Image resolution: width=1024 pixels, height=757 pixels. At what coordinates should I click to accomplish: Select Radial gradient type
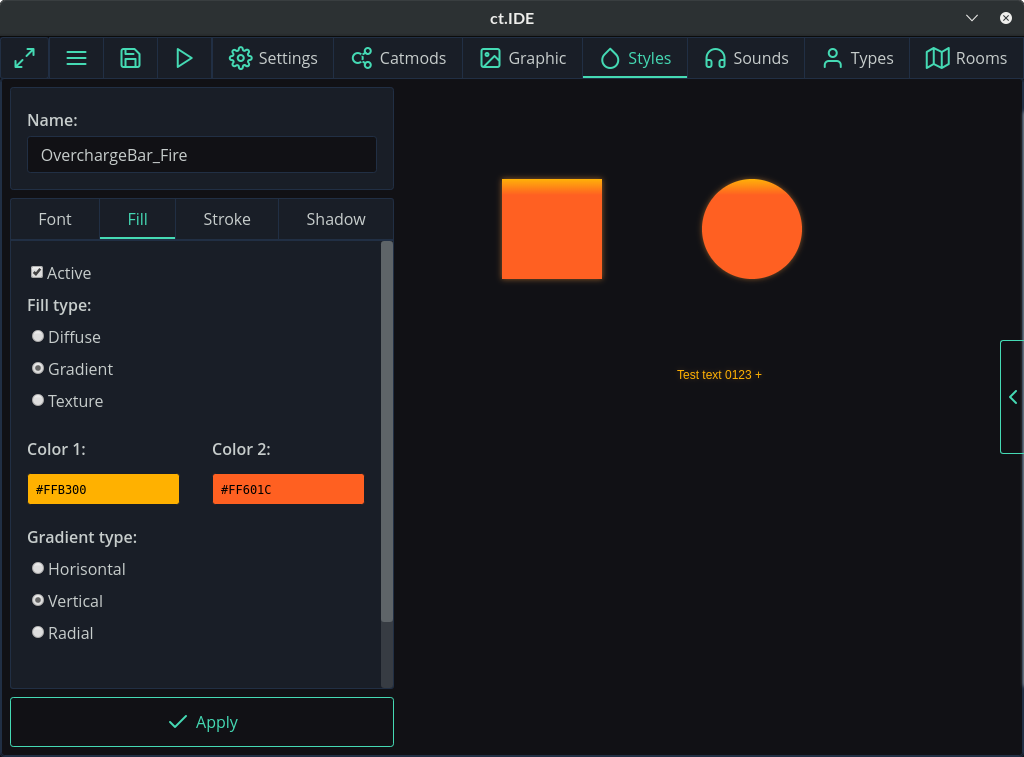point(38,632)
